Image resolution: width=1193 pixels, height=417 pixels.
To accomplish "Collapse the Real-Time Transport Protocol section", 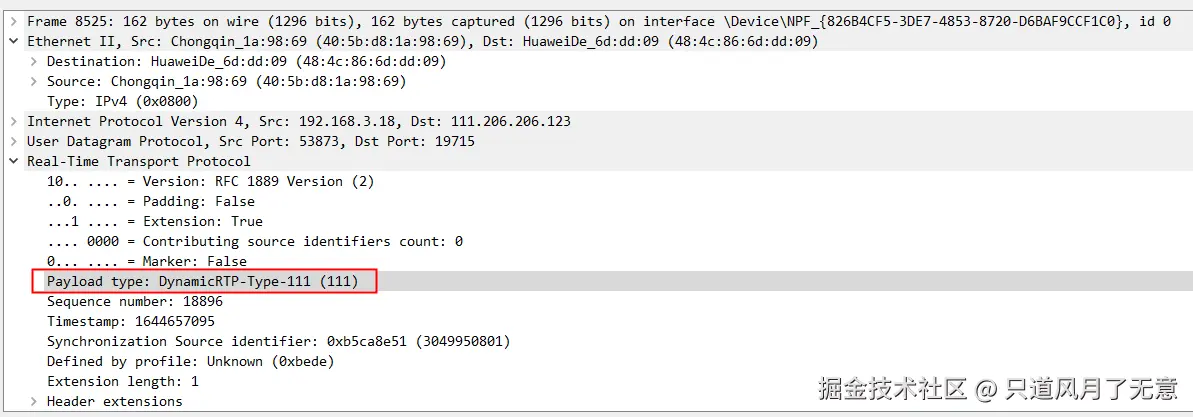I will tap(12, 161).
